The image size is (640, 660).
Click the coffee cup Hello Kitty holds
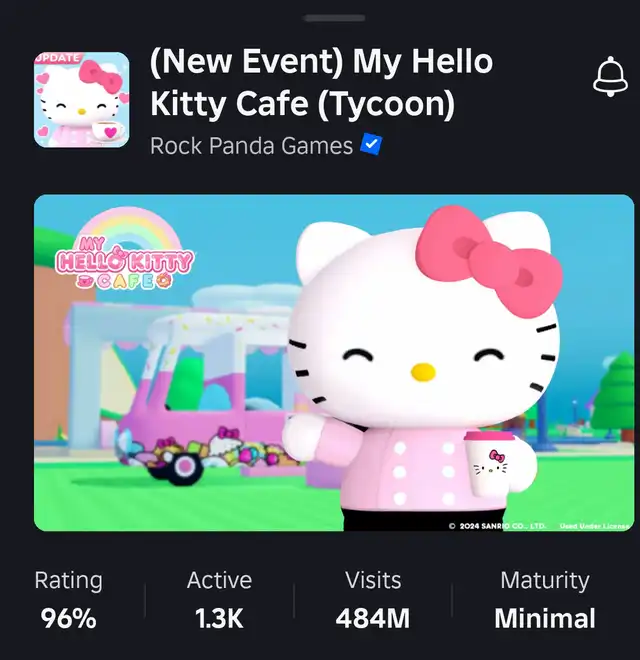click(491, 463)
